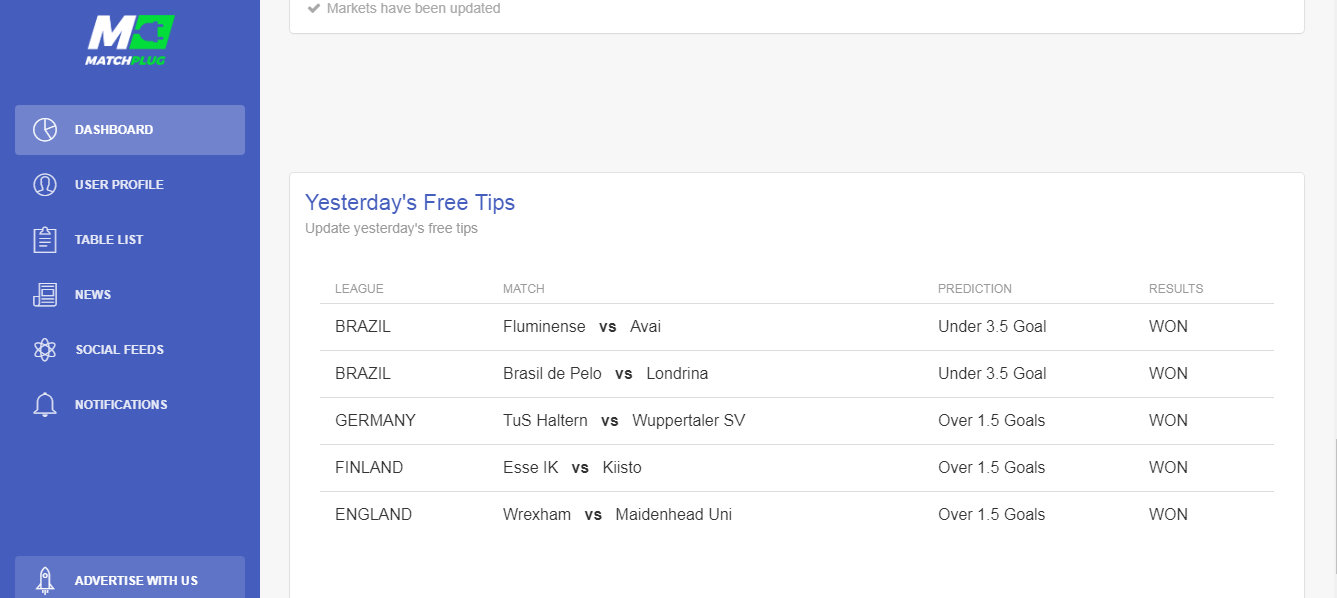Image resolution: width=1337 pixels, height=598 pixels.
Task: Click the RESULTS column header
Action: (1176, 289)
